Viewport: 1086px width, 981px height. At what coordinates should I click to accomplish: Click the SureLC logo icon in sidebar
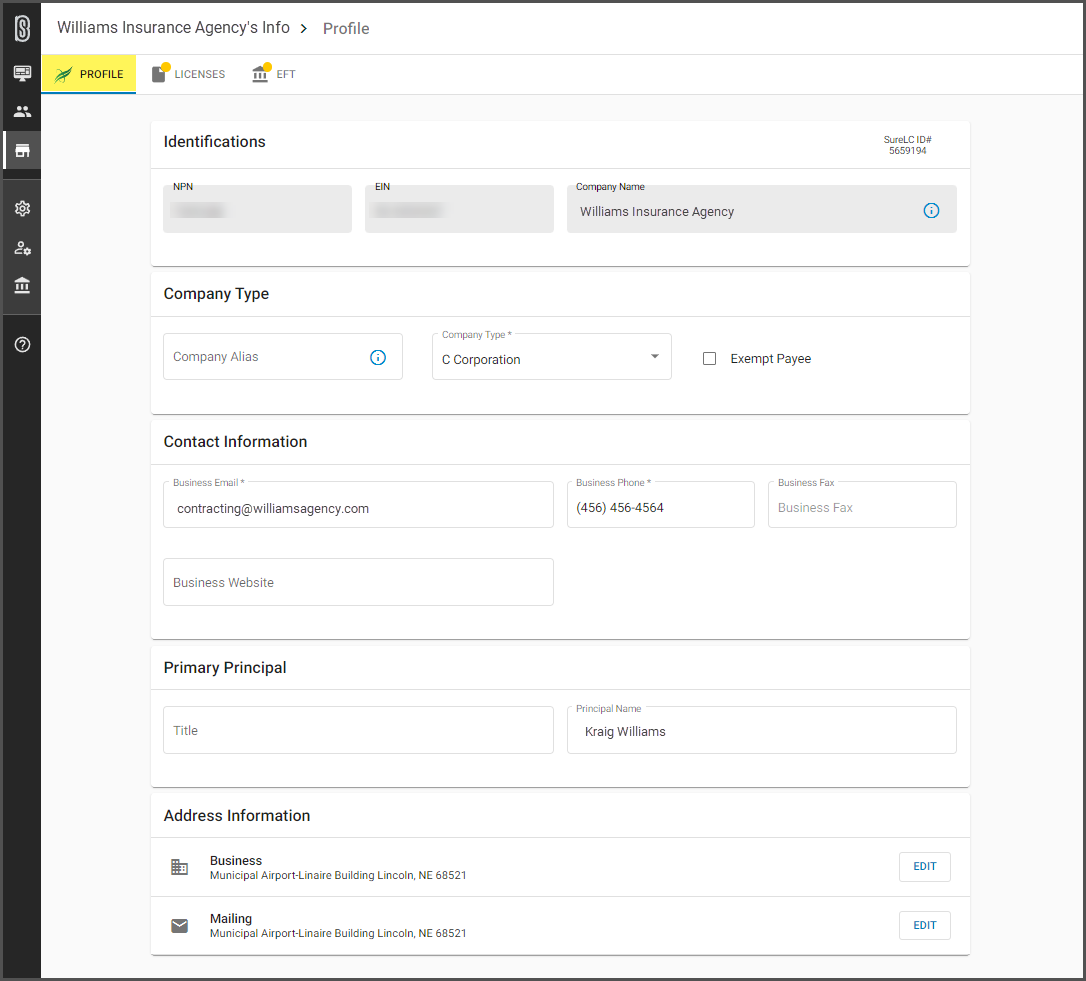22,28
